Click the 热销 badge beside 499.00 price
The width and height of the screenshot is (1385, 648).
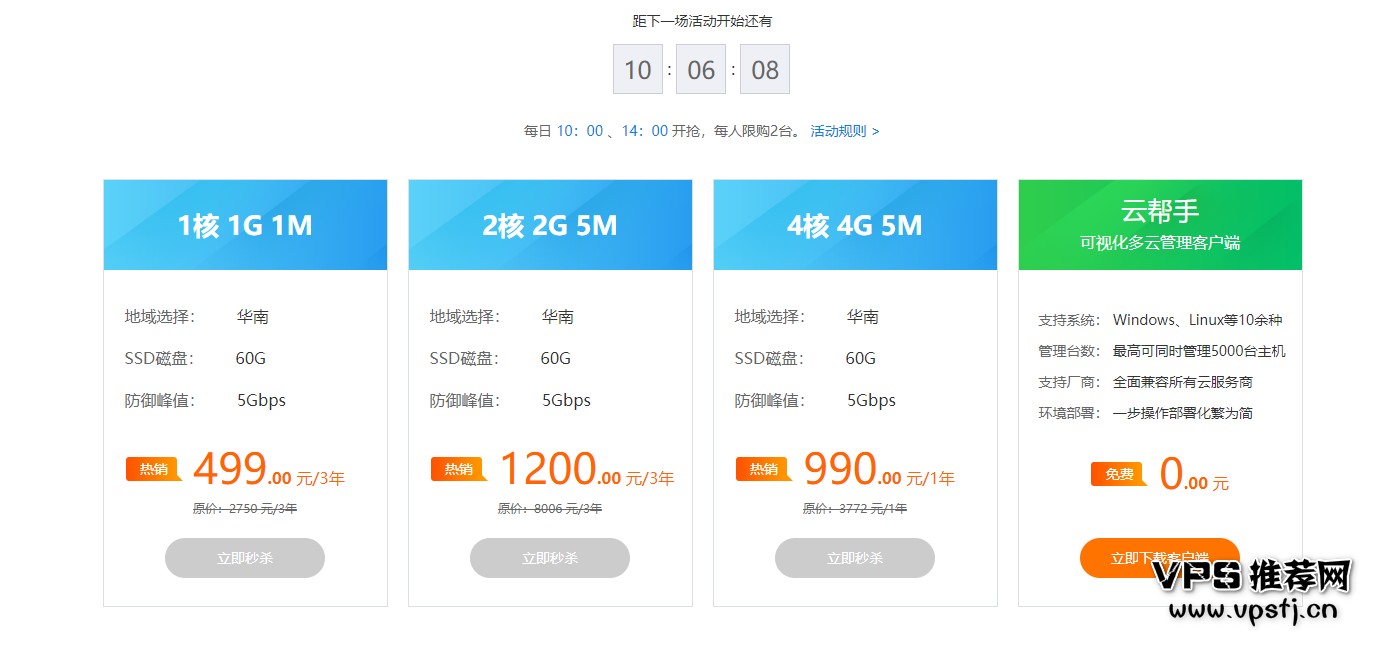153,469
